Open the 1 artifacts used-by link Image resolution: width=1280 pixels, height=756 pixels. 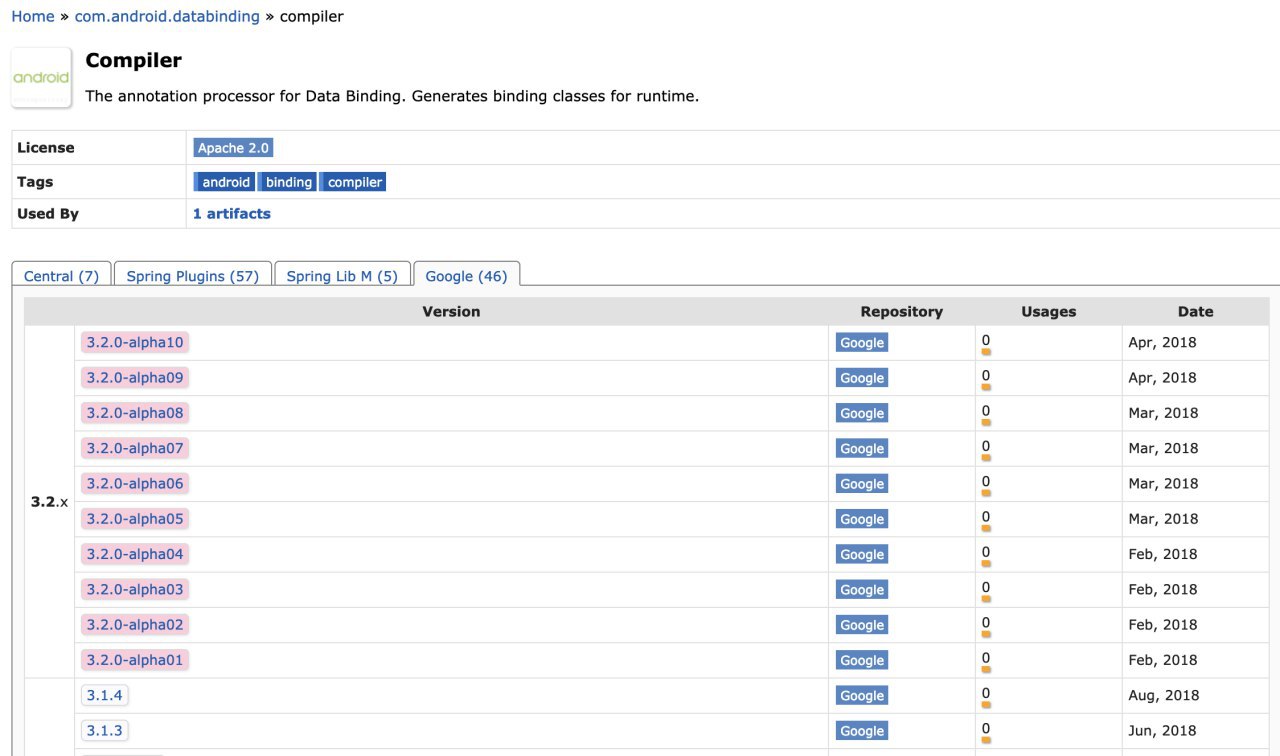point(232,214)
